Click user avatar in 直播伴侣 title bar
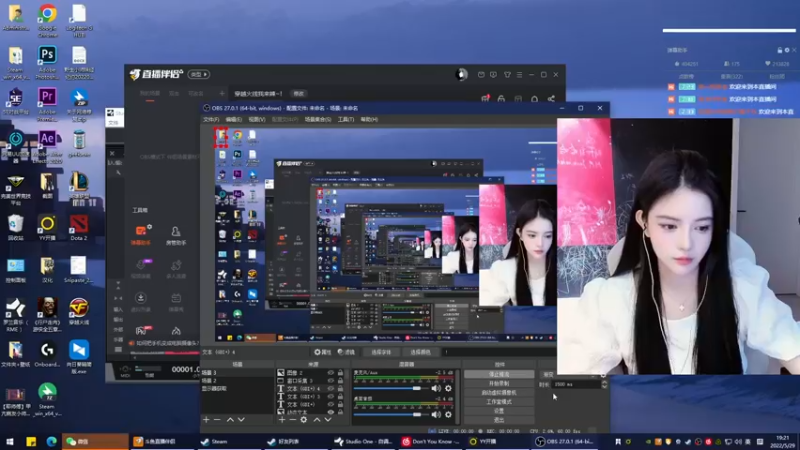Screen dimensions: 800x450 point(461,74)
